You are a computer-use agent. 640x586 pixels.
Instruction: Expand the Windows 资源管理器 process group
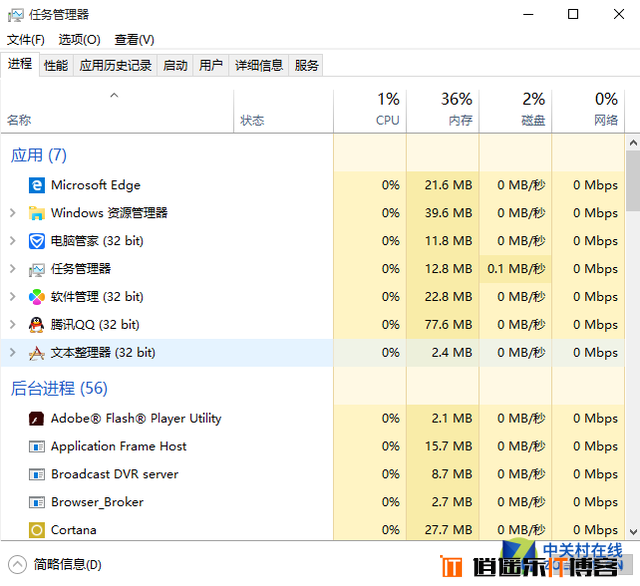click(13, 213)
